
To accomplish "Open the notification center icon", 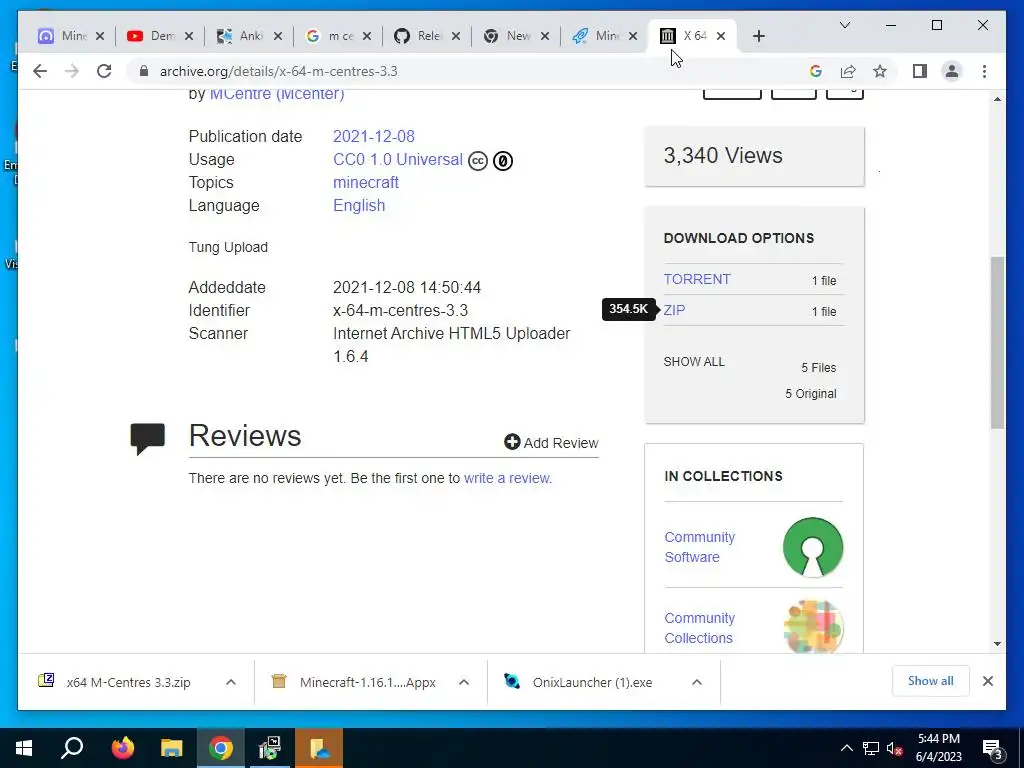I will tap(992, 748).
